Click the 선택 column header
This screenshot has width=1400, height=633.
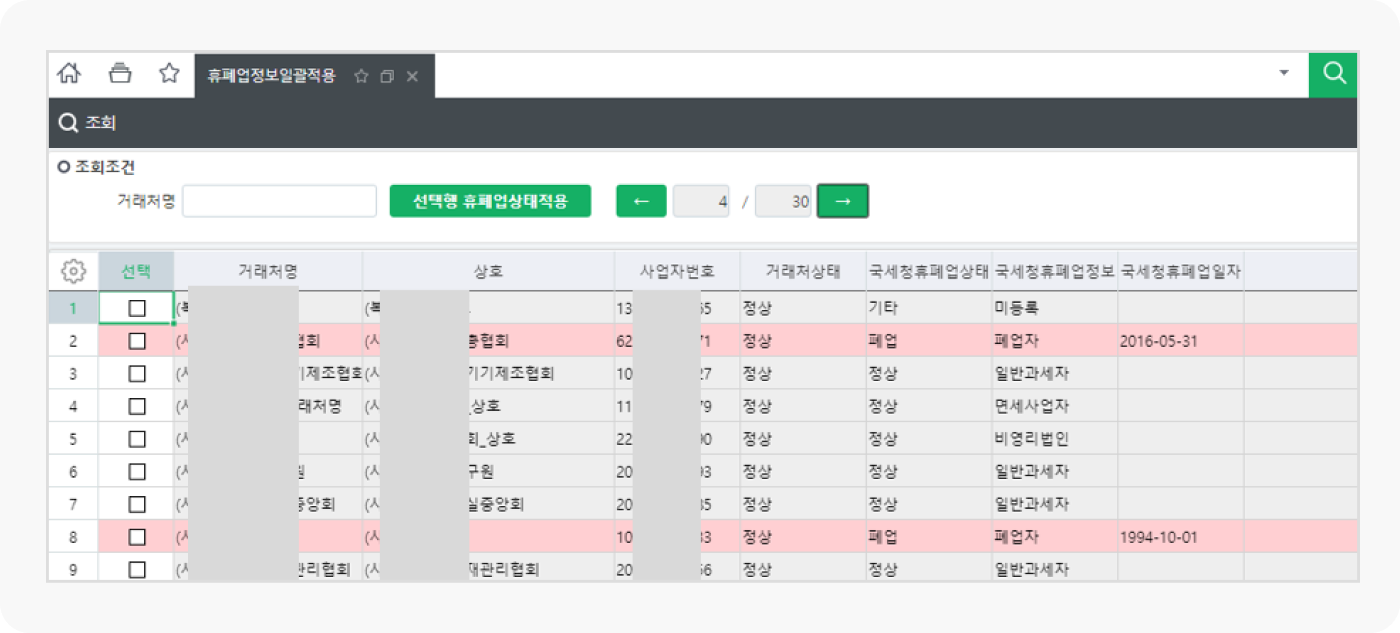click(136, 271)
